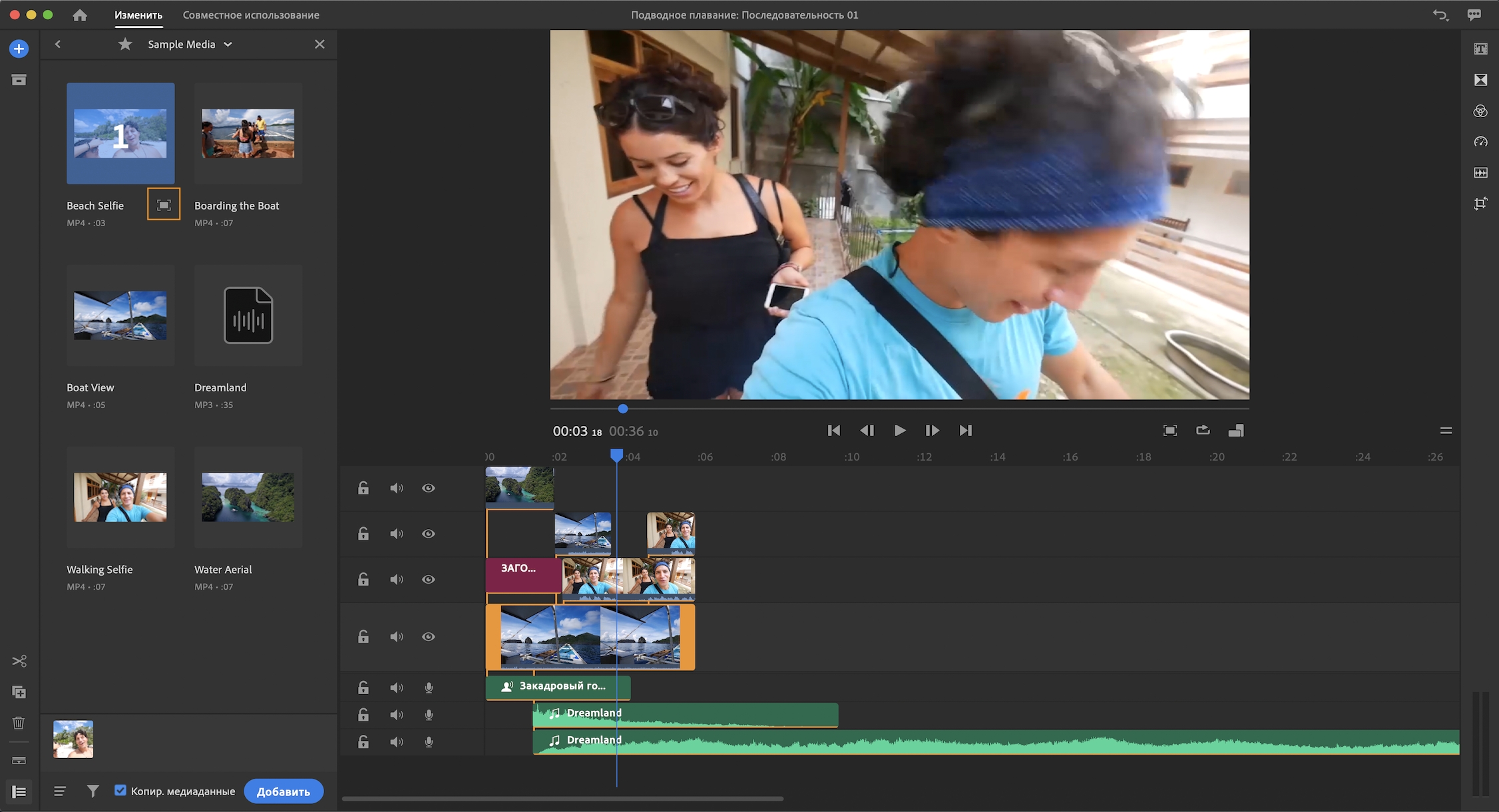The height and width of the screenshot is (812, 1499).
Task: Open the Crop and Transform panel icon
Action: pyautogui.click(x=1480, y=204)
